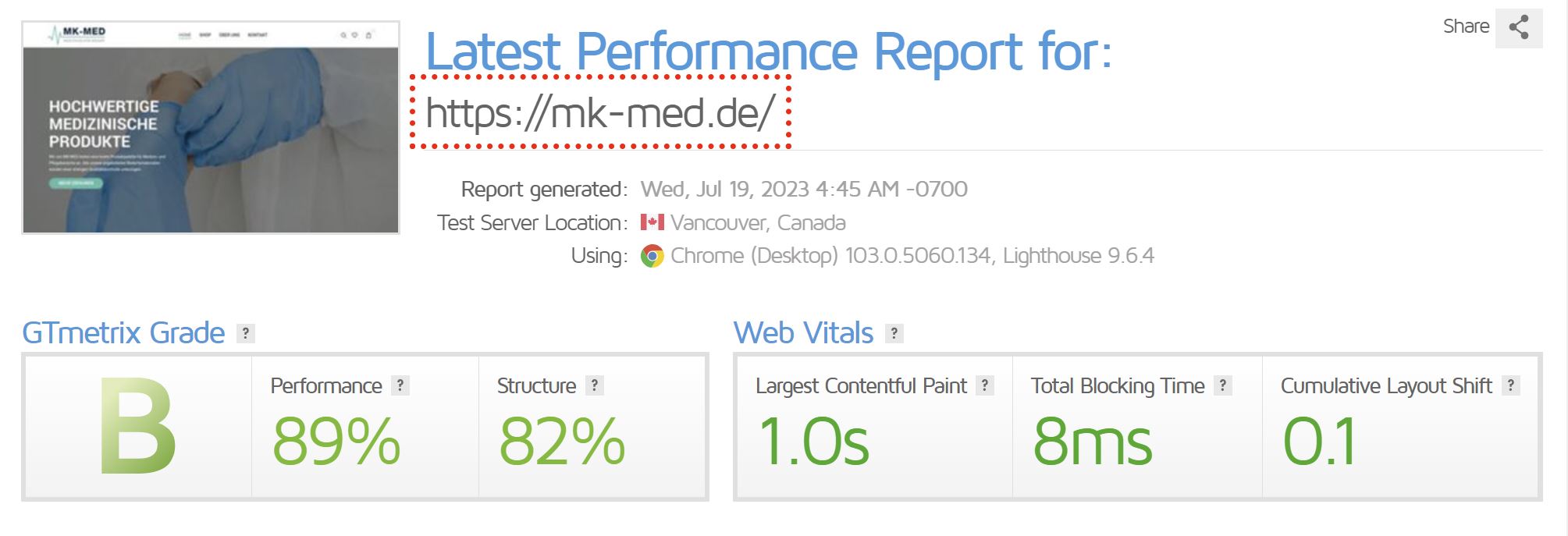
Task: Open Total Blocking Time help icon
Action: (1223, 385)
